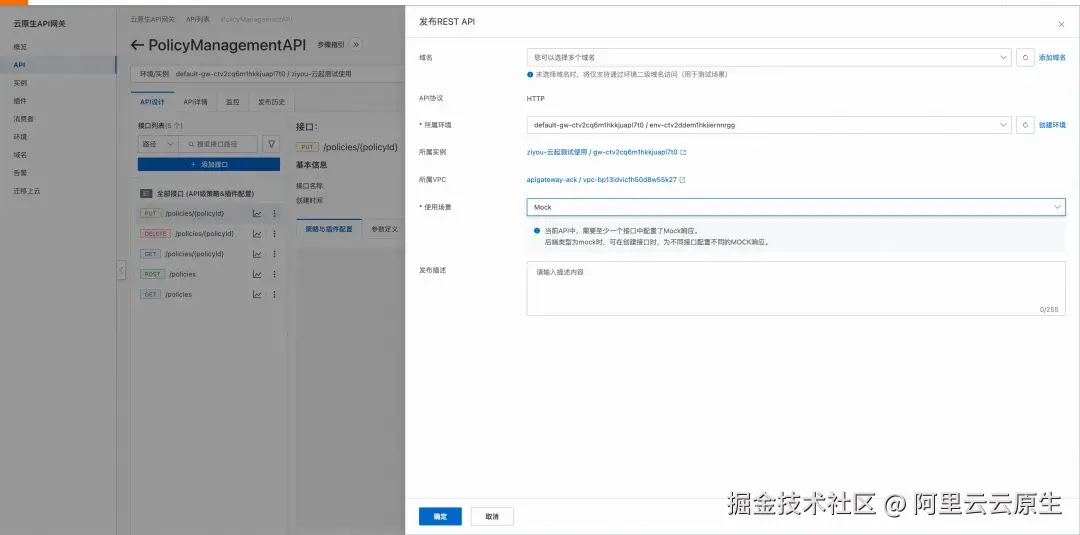Select the GET /policies/{policyId} list row
Screen dimensions: 1080x535
[x=209, y=254]
